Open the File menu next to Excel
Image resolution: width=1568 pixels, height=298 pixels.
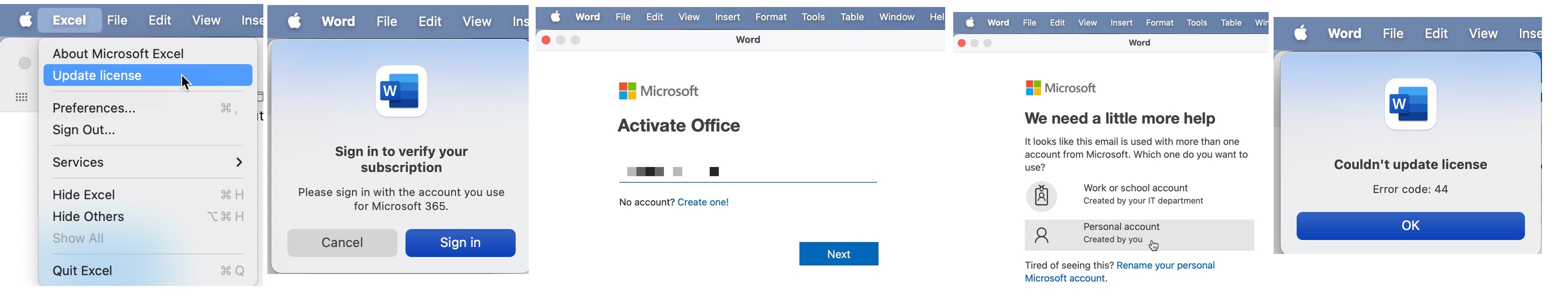[117, 20]
